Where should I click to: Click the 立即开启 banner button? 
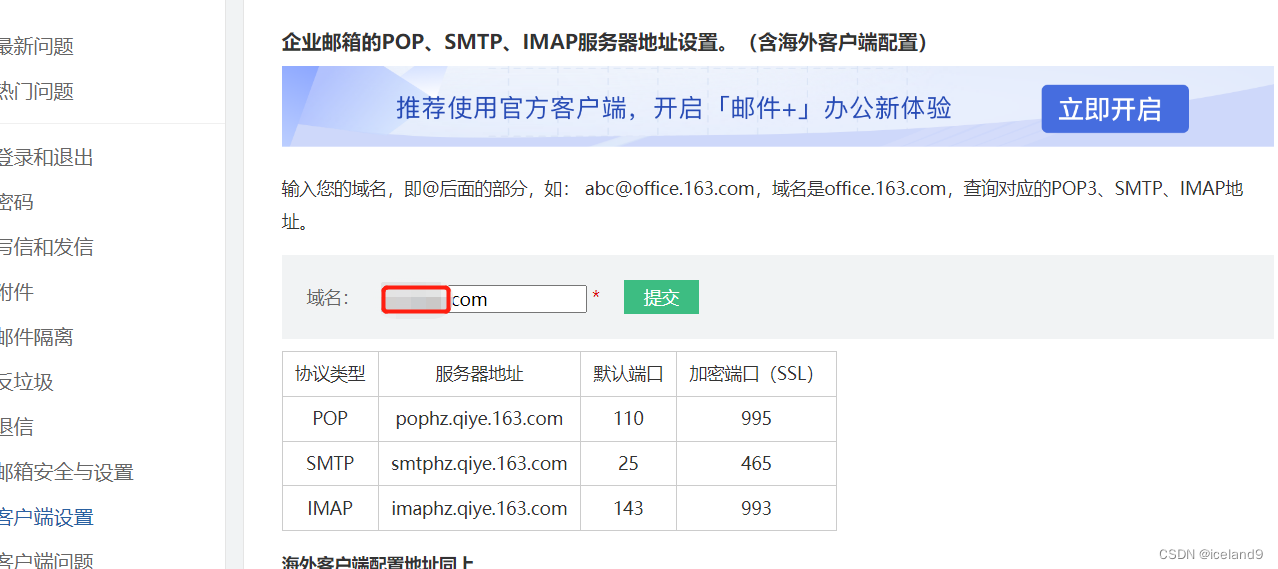(x=1115, y=108)
